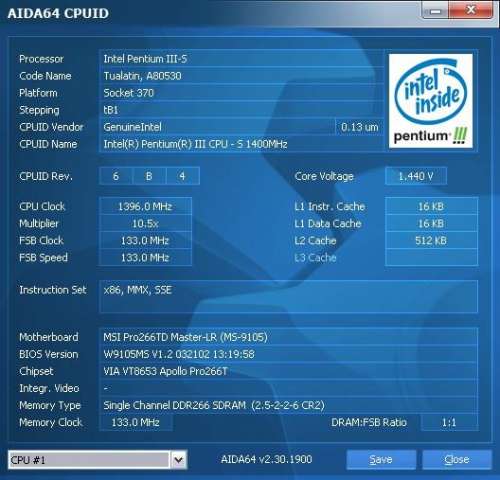This screenshot has height=480, width=500.
Task: Click the red X window close button
Action: click(471, 10)
